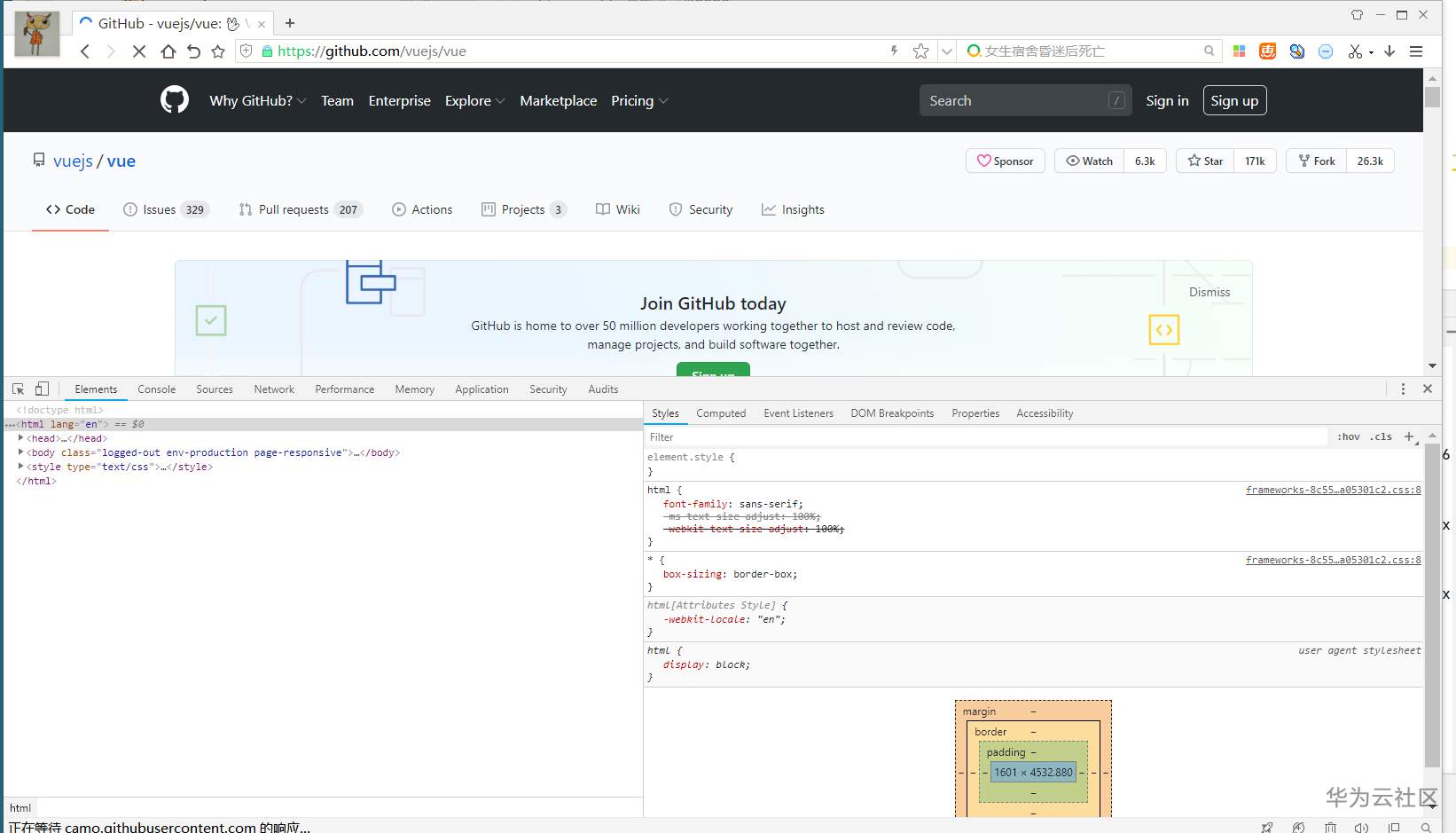1456x833 pixels.
Task: Open the colorful grid extension icon
Action: pos(1240,51)
